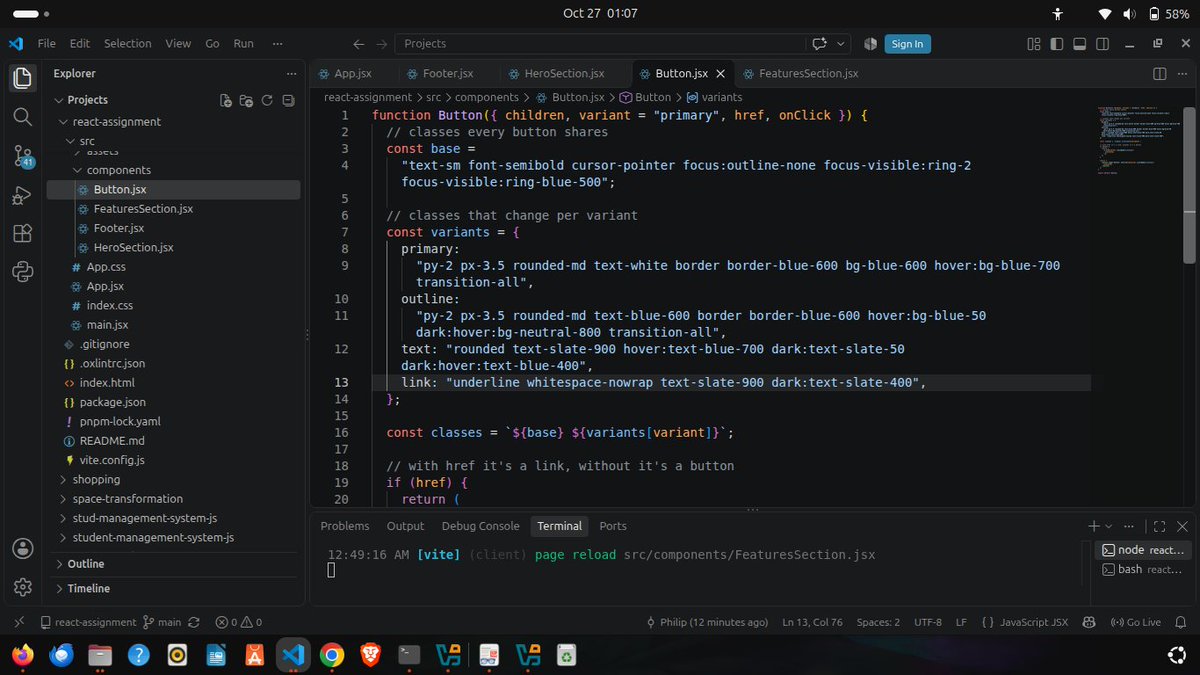This screenshot has width=1200, height=675.
Task: Open the Python icon in activity bar
Action: (22, 271)
